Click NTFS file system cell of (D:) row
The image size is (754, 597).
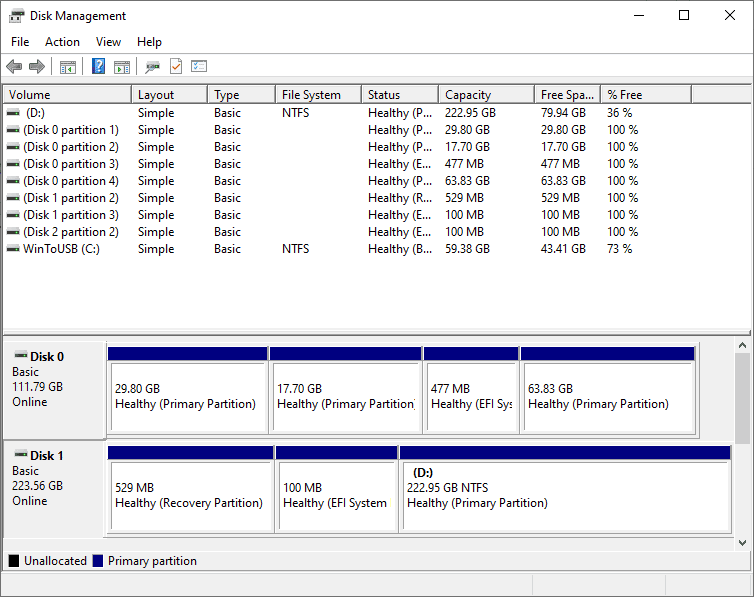pos(295,113)
